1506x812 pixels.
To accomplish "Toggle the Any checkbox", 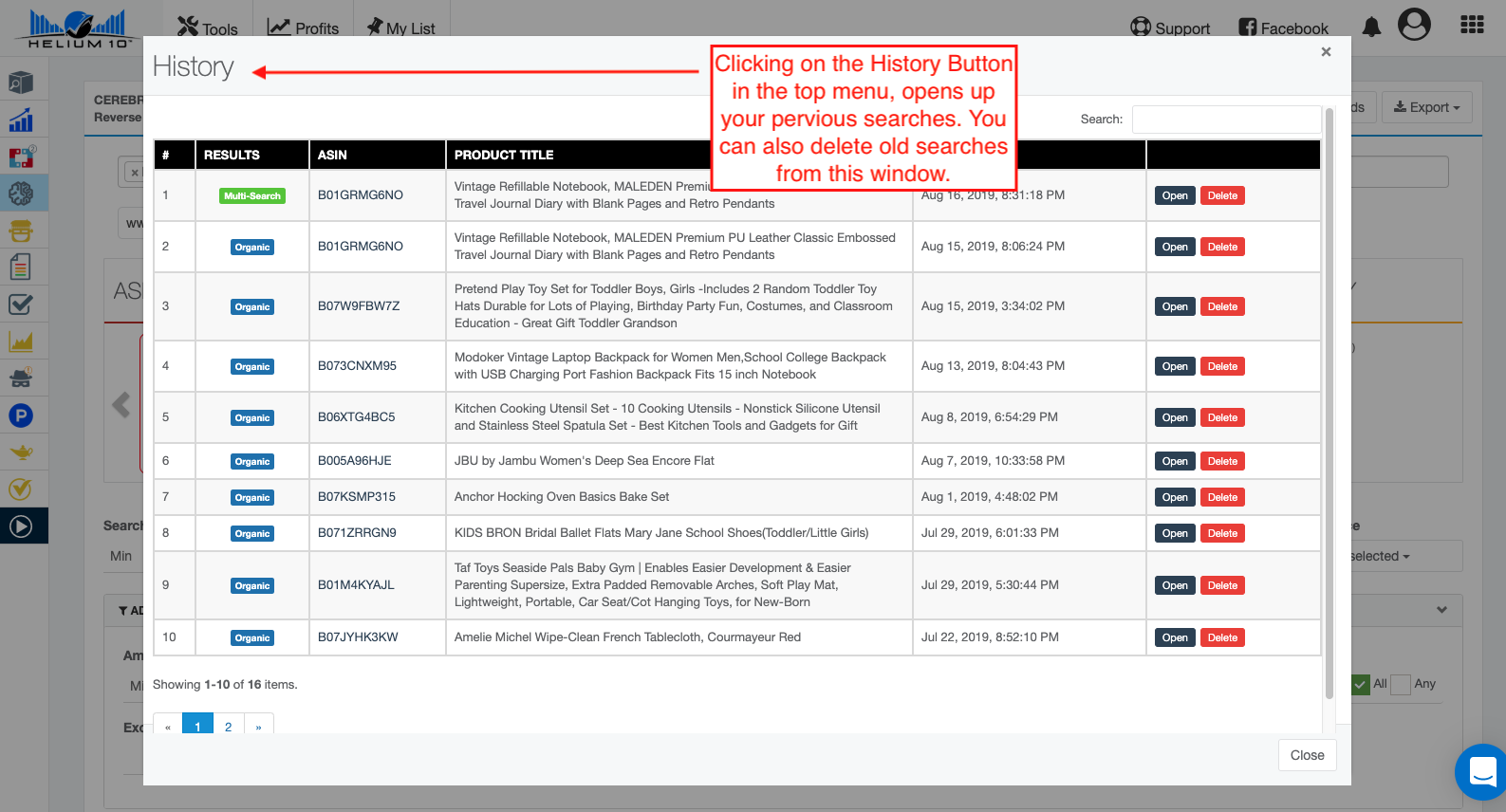I will [1401, 684].
